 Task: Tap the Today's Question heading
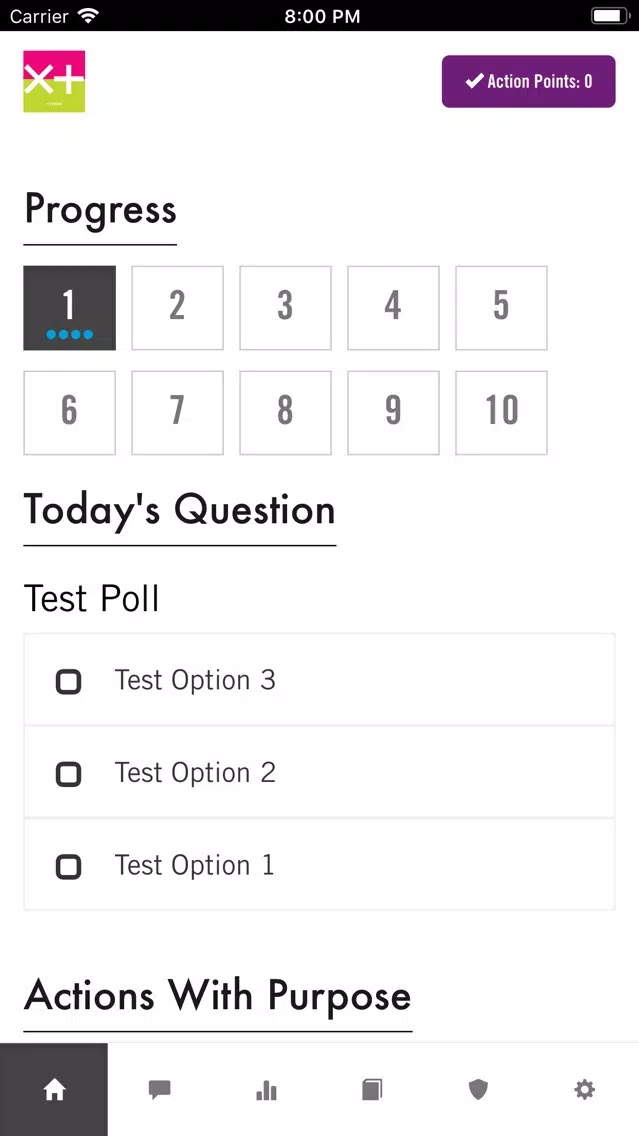tap(180, 511)
